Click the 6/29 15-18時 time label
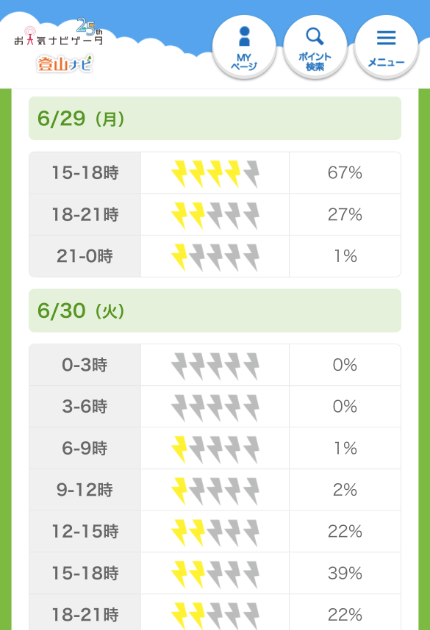 (85, 173)
